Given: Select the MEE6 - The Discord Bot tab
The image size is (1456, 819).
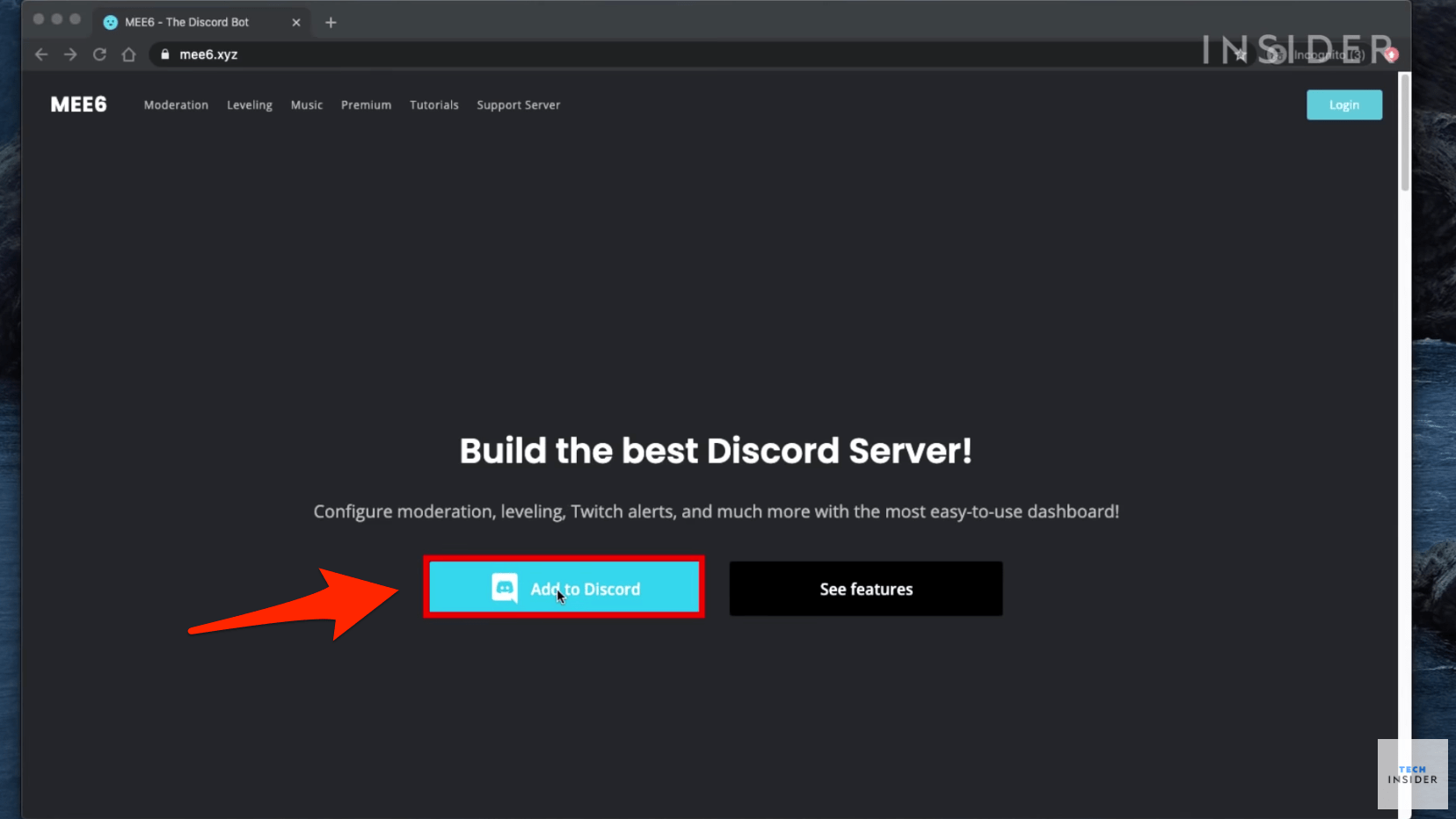Looking at the screenshot, I should pyautogui.click(x=202, y=22).
